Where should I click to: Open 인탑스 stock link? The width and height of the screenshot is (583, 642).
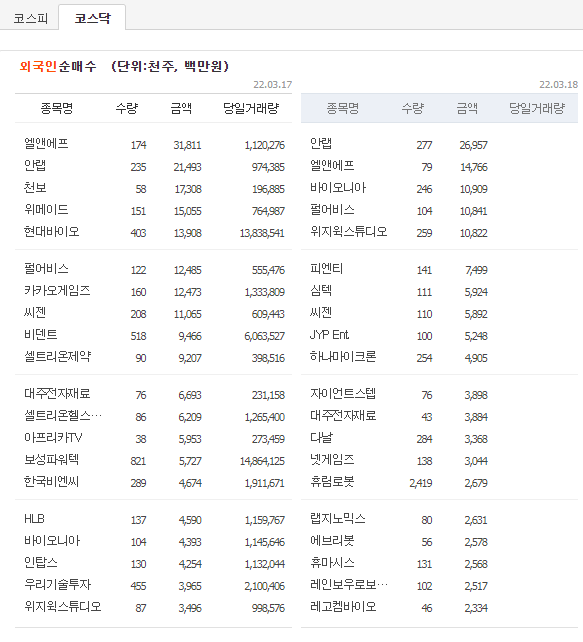pos(41,563)
